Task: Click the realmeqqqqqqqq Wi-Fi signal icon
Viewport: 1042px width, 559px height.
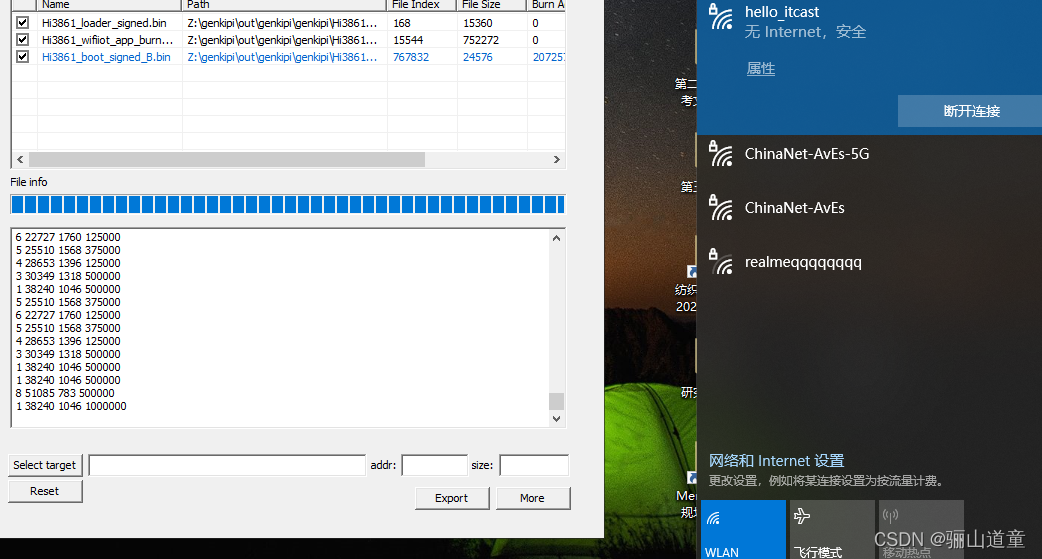Action: pyautogui.click(x=720, y=262)
